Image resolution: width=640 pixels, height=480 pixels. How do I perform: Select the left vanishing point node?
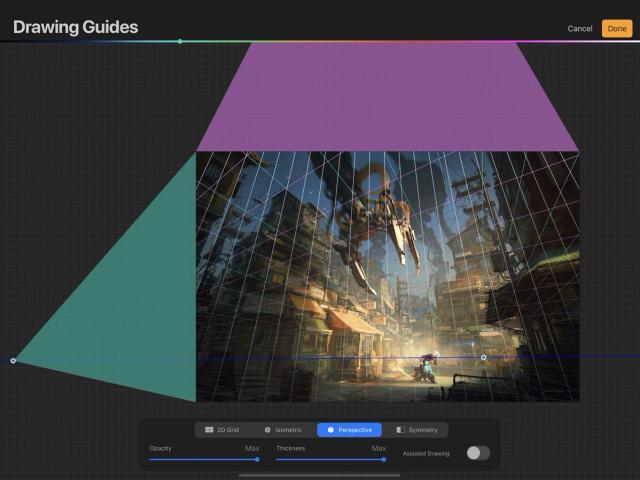point(13,360)
